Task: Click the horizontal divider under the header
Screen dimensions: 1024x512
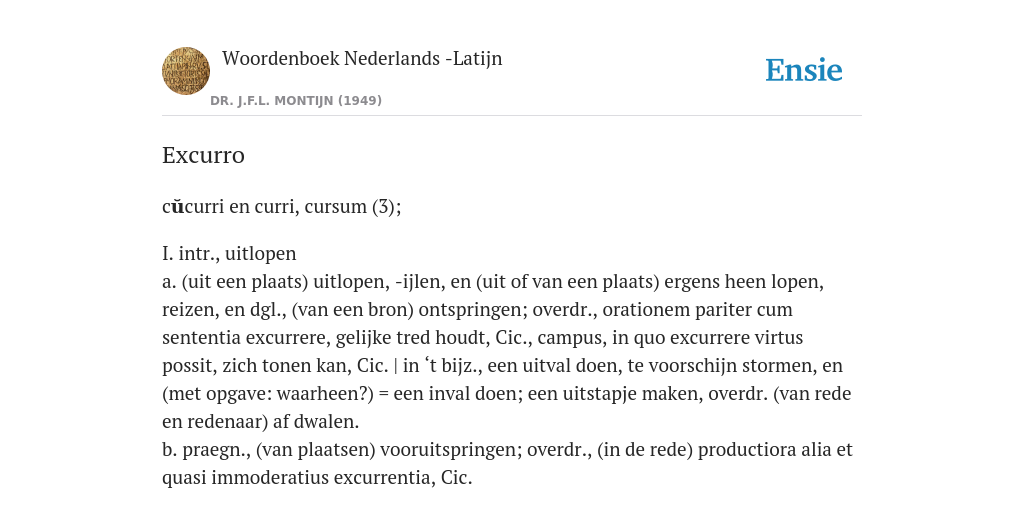Action: (512, 116)
